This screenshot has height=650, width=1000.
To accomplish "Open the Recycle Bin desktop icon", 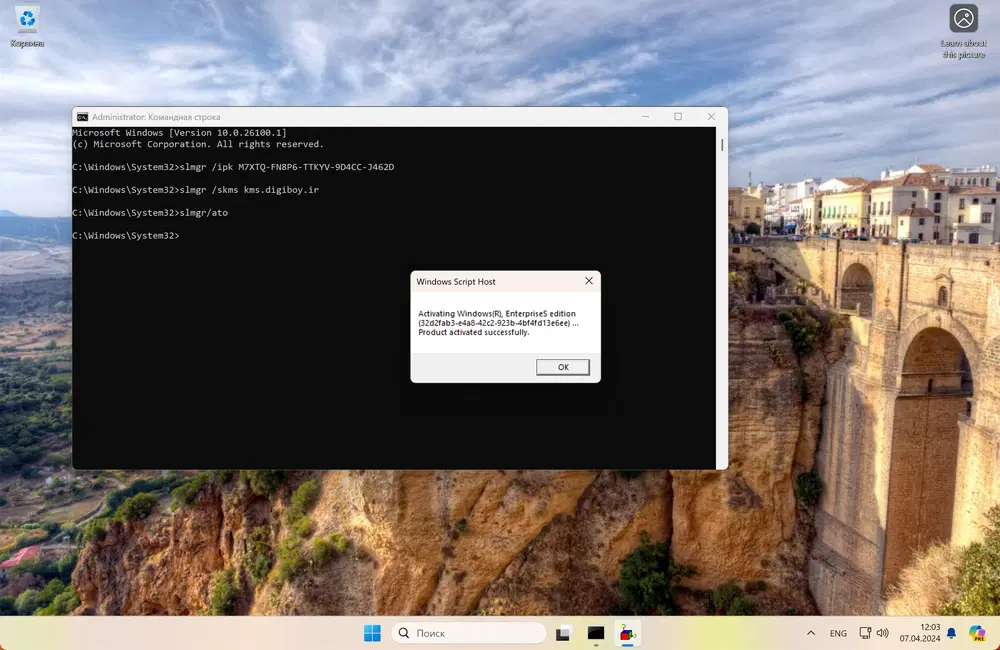I will pyautogui.click(x=27, y=27).
